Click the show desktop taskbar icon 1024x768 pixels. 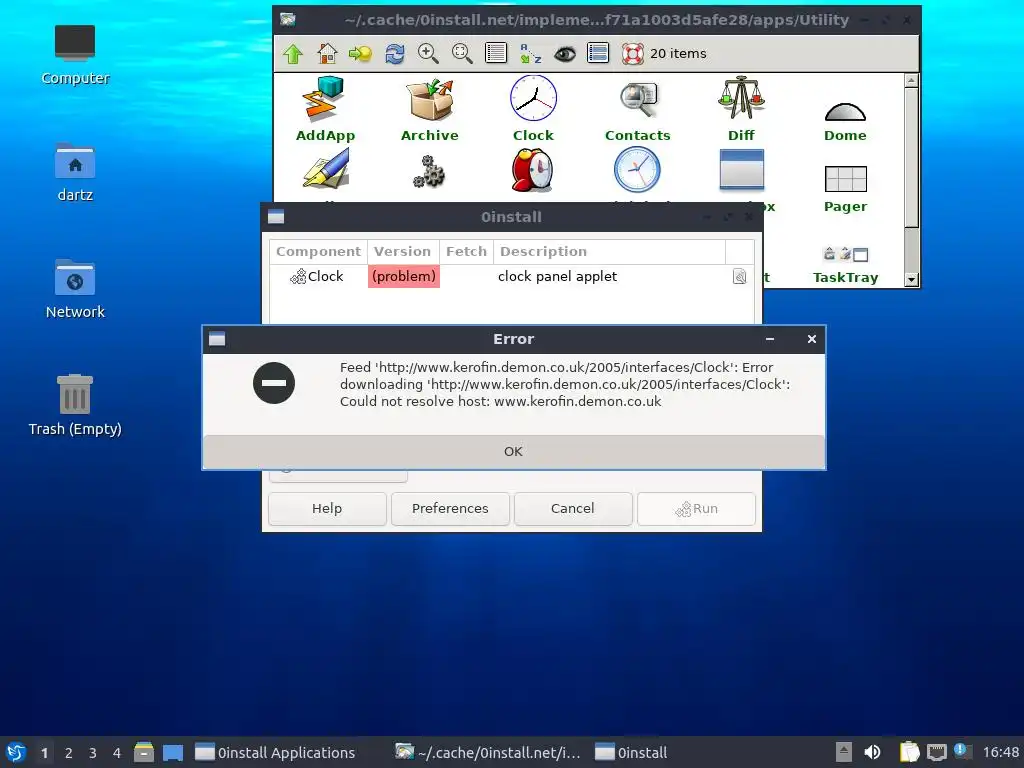pyautogui.click(x=173, y=752)
